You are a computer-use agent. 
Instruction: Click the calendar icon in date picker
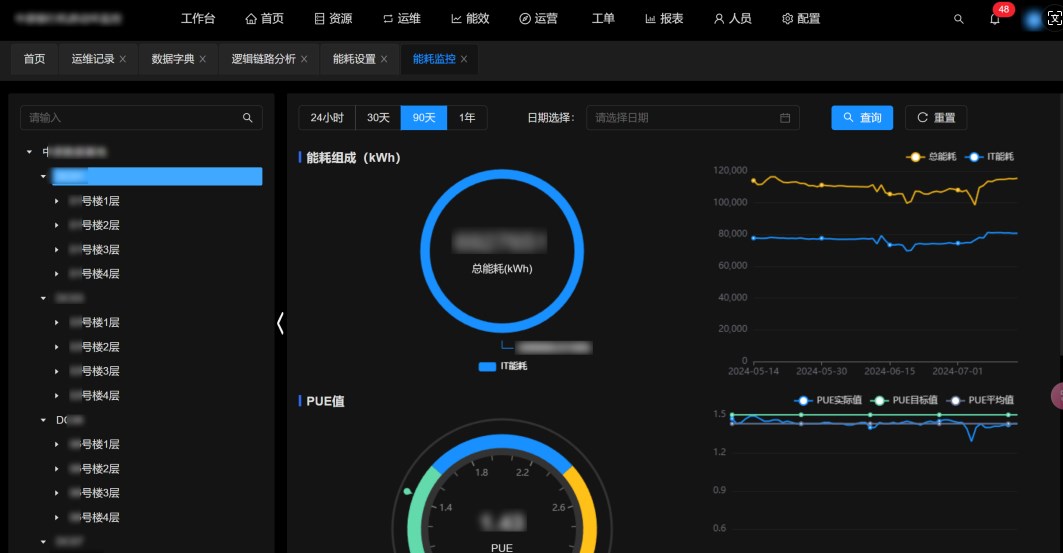[x=785, y=118]
